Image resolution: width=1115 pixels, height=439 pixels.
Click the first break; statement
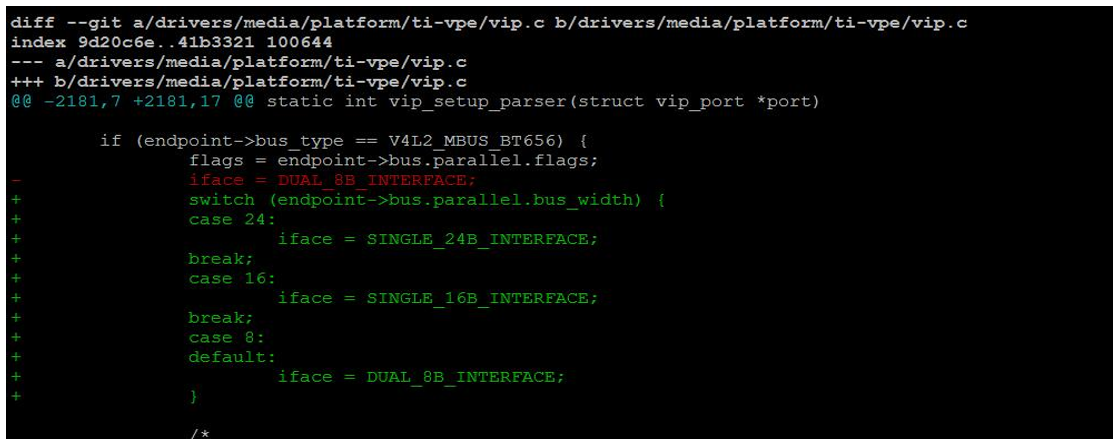[220, 259]
